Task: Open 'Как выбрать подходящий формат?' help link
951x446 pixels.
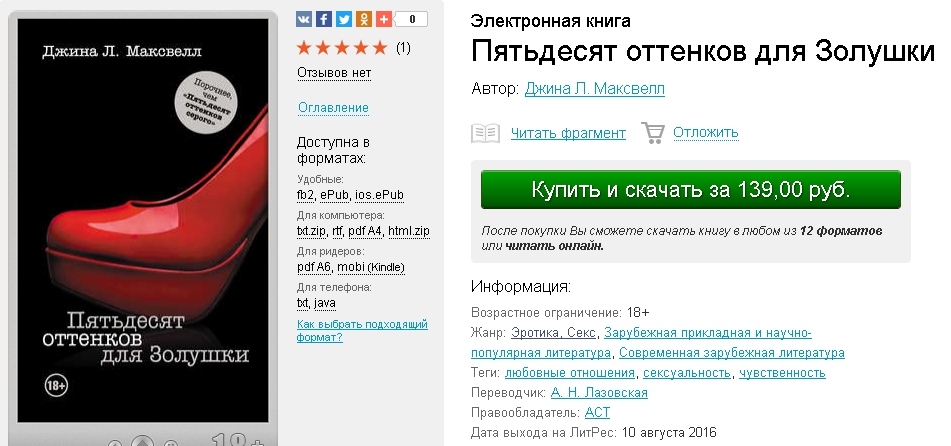Action: (x=362, y=331)
